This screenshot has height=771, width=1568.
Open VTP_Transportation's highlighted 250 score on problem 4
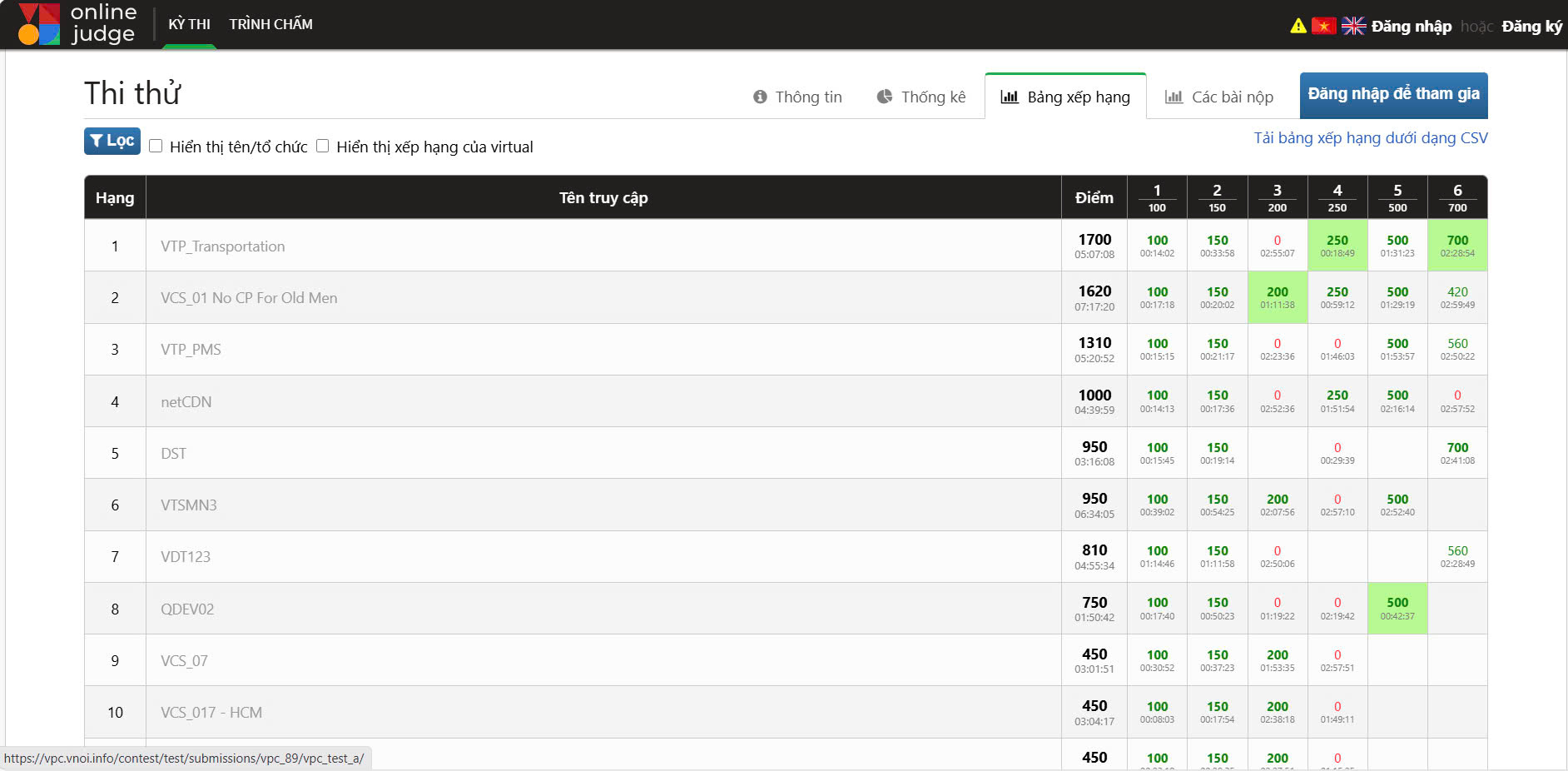pos(1337,246)
